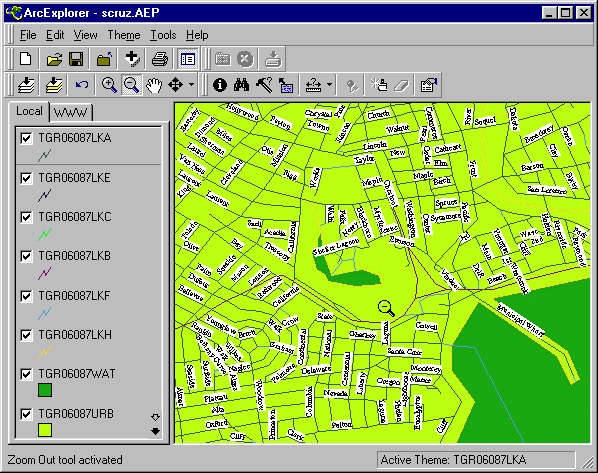Open Theme Properties toolbar icon
Viewport: 598px width, 473px height.
429,85
